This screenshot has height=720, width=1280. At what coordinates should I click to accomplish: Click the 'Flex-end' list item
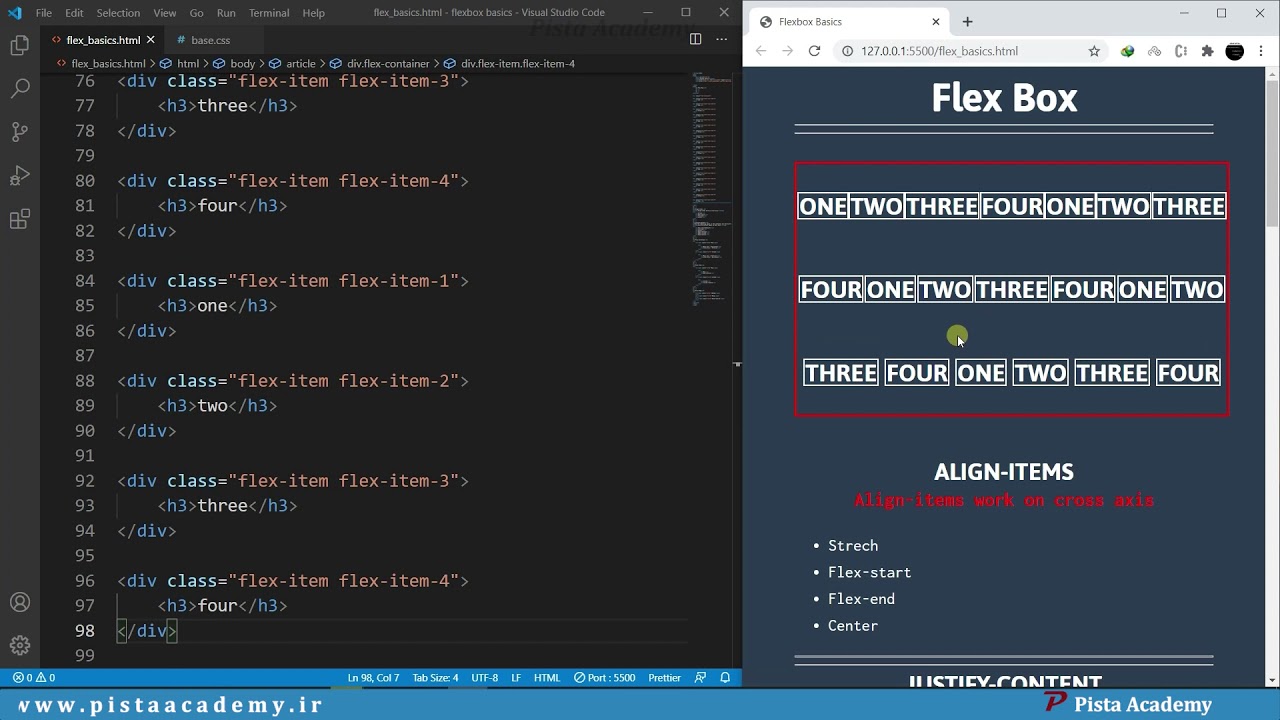(x=861, y=599)
